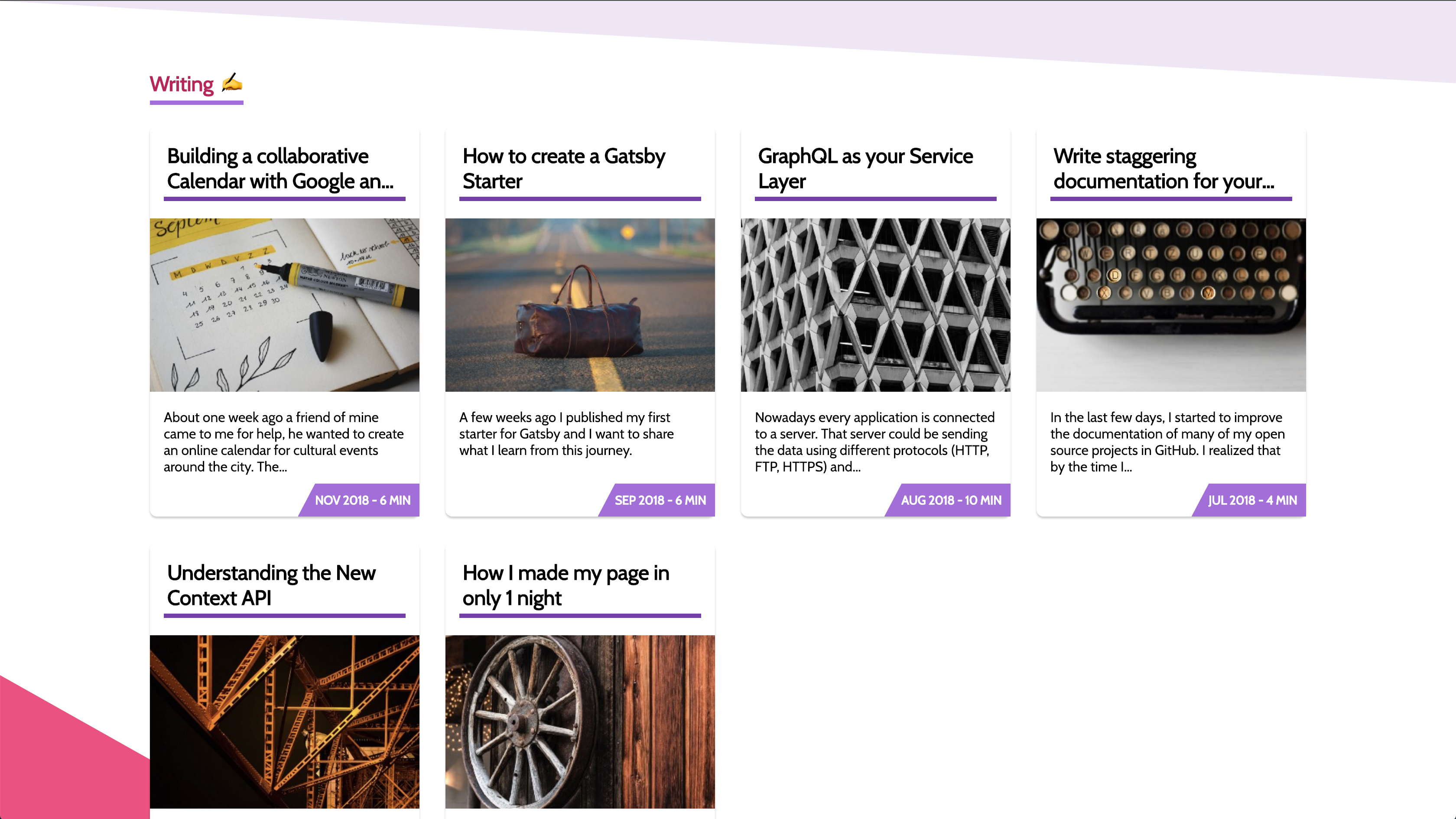Click the Gatsby starter article excerpt text
The width and height of the screenshot is (1456, 819).
(x=566, y=433)
